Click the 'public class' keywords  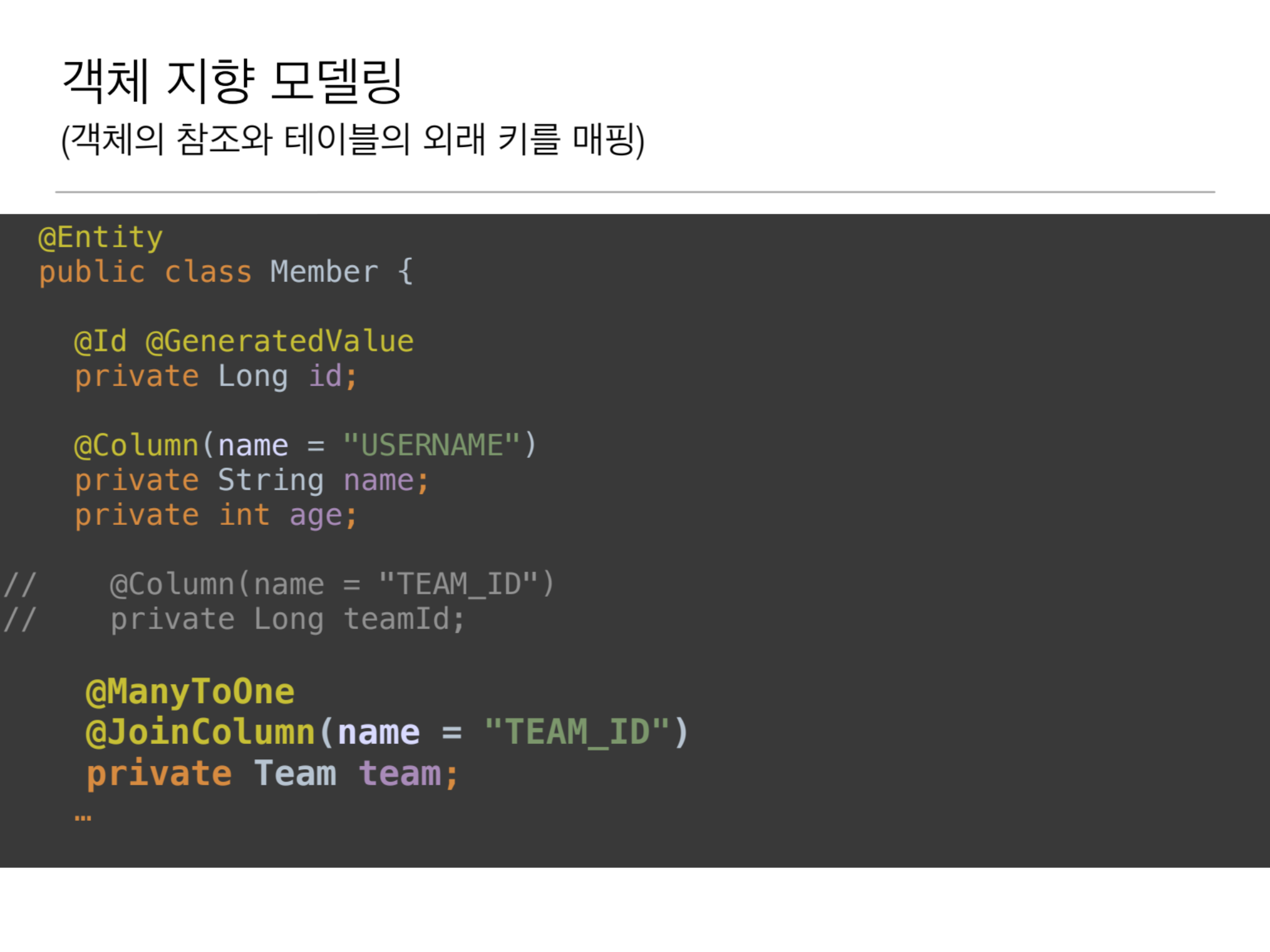point(144,272)
